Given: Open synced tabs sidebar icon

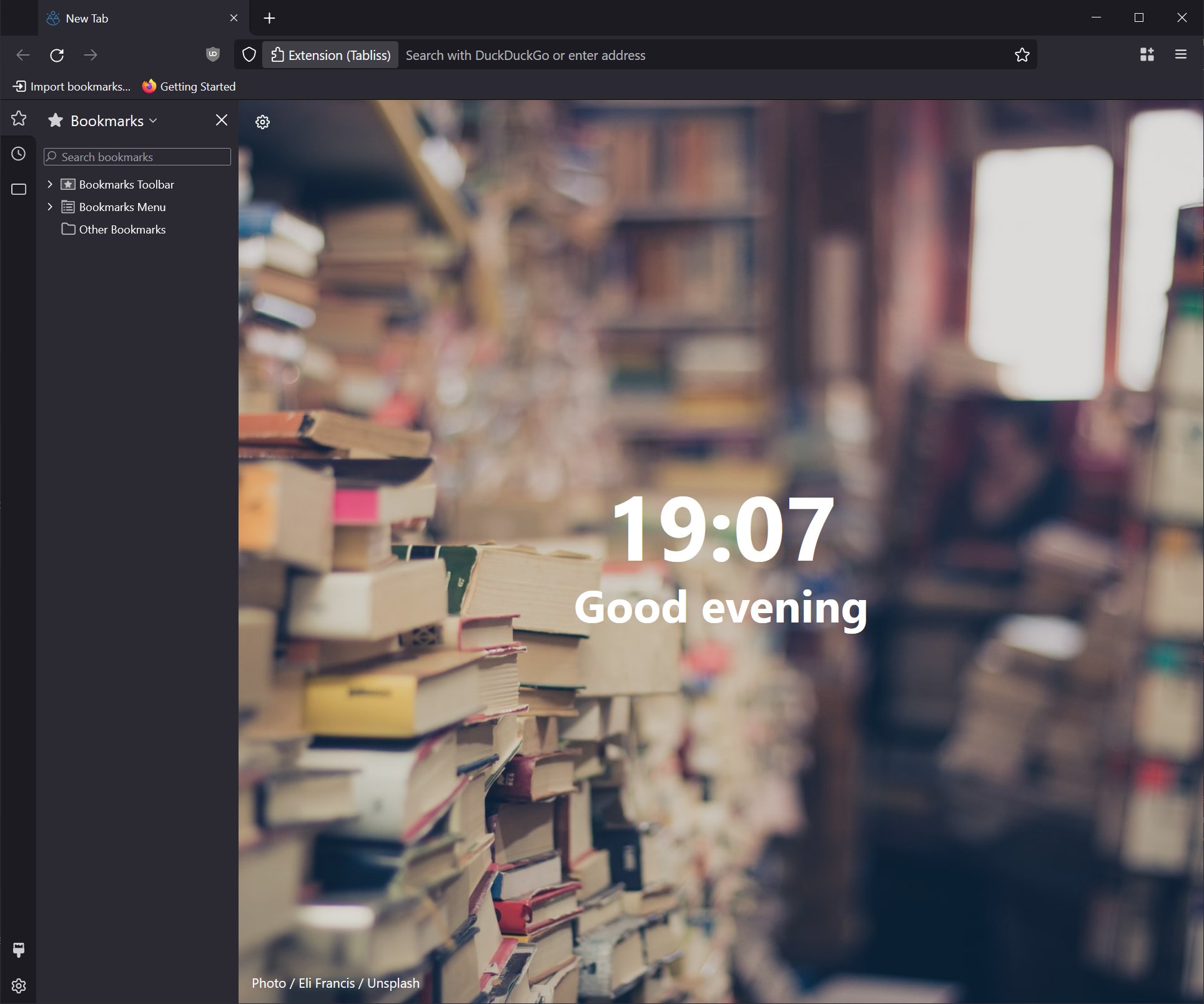Looking at the screenshot, I should pos(19,189).
